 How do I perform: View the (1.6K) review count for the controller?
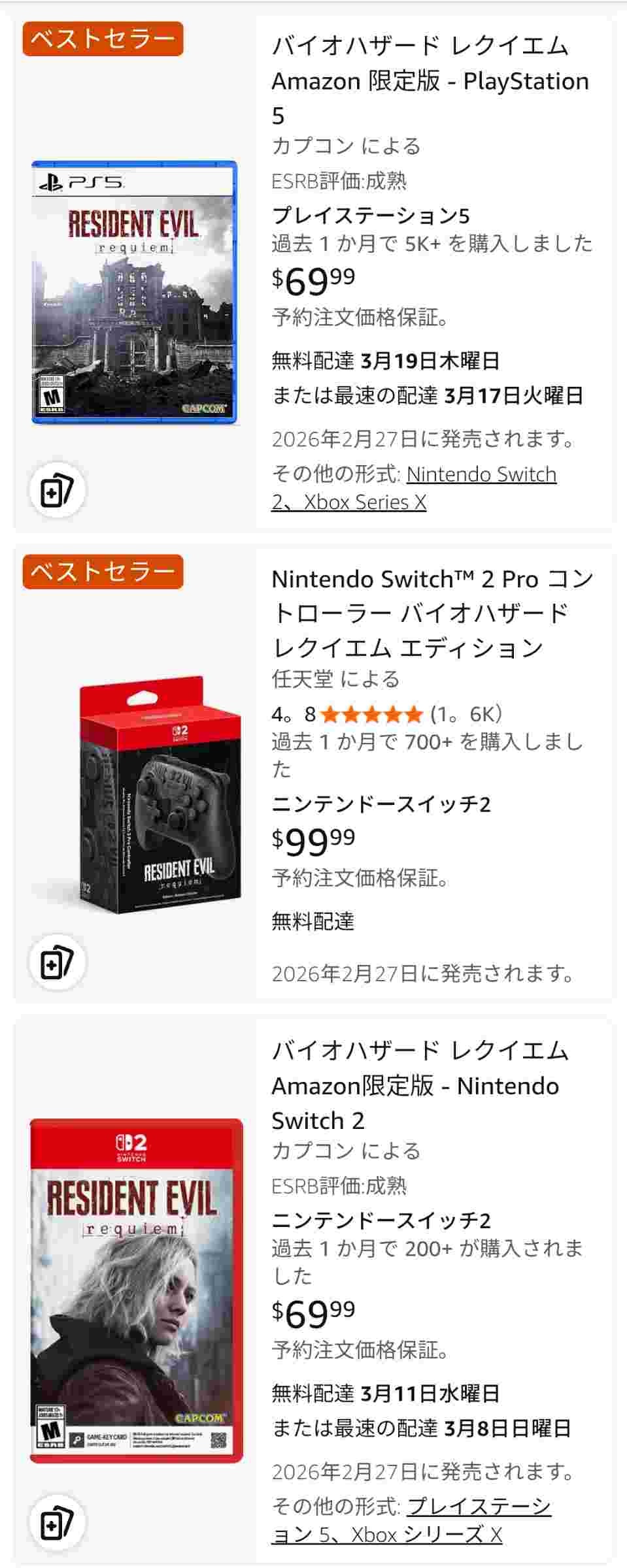click(466, 714)
